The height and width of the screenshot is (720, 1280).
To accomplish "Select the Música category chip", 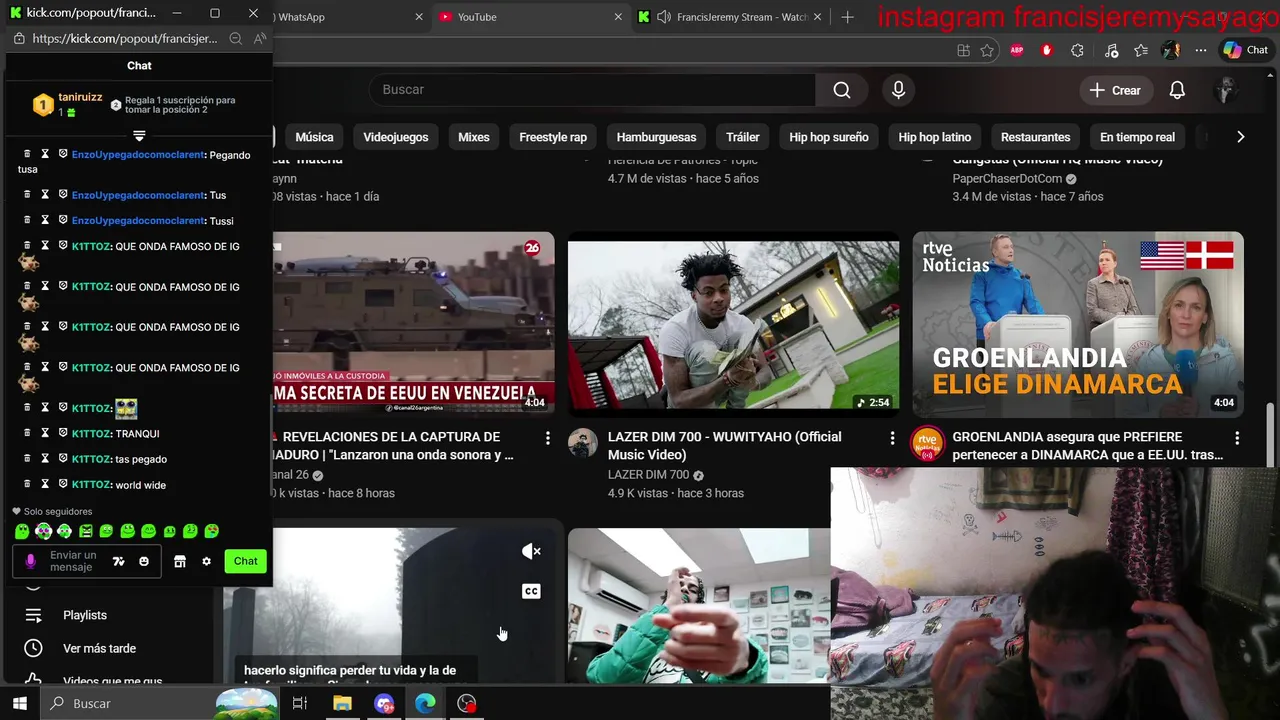I will pyautogui.click(x=314, y=137).
